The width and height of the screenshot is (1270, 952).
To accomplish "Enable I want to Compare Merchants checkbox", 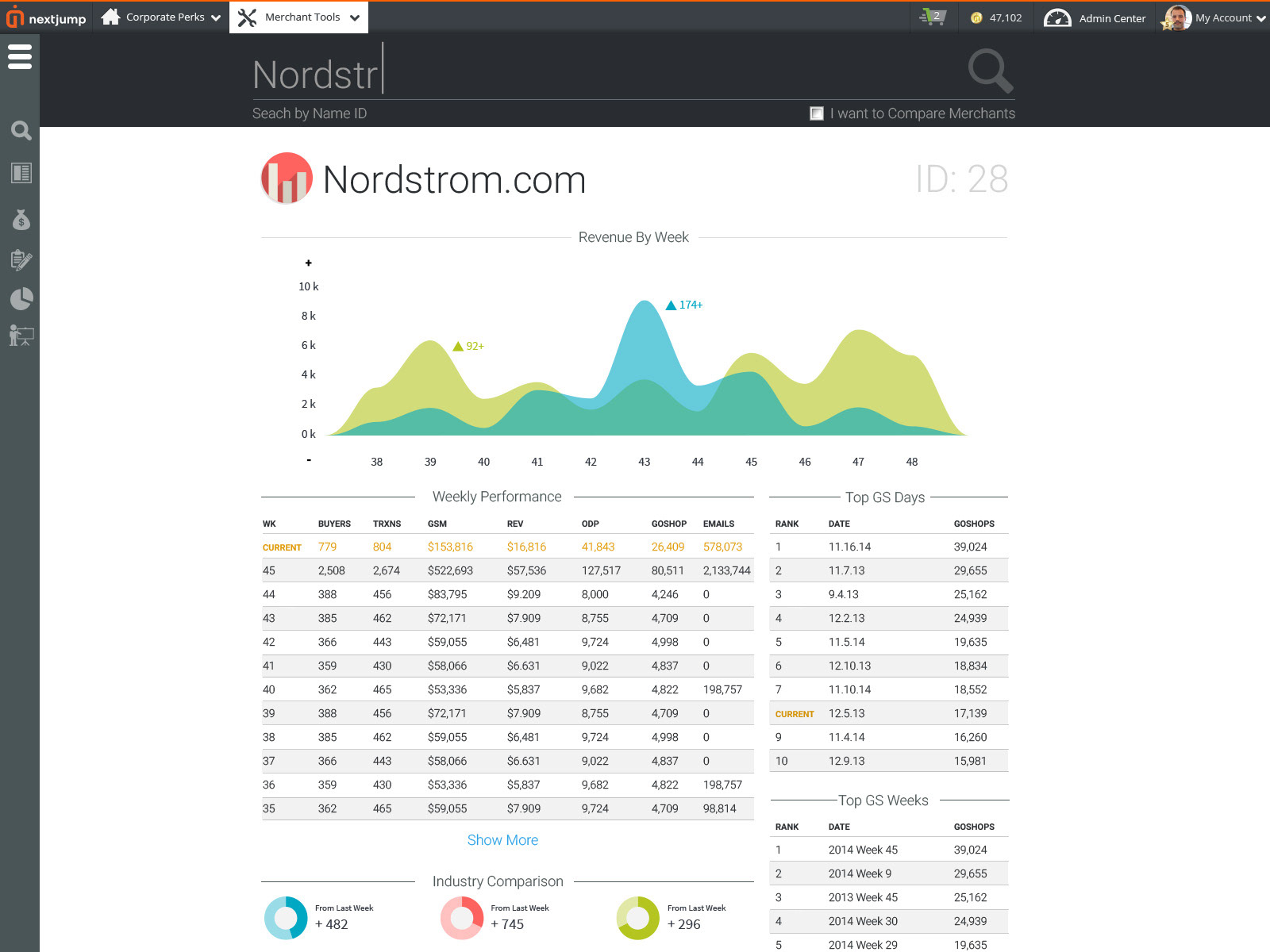I will pyautogui.click(x=817, y=113).
